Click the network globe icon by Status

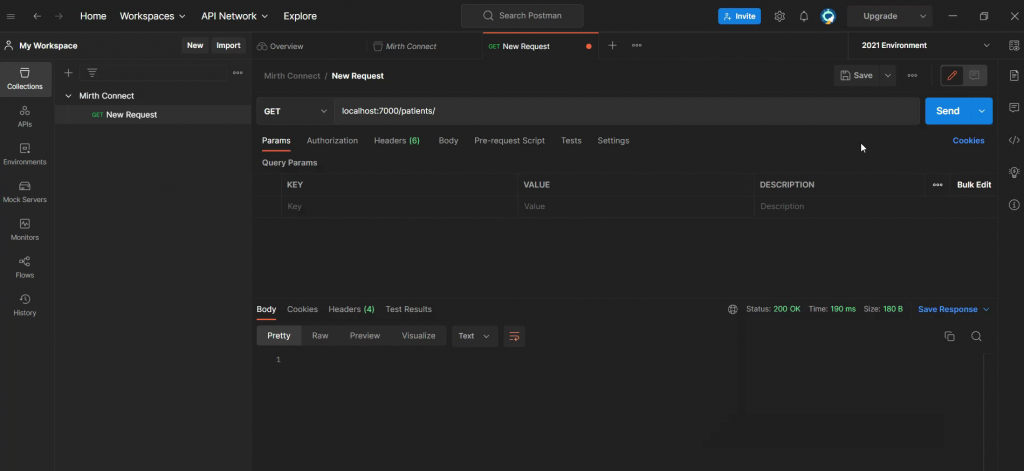pos(733,310)
